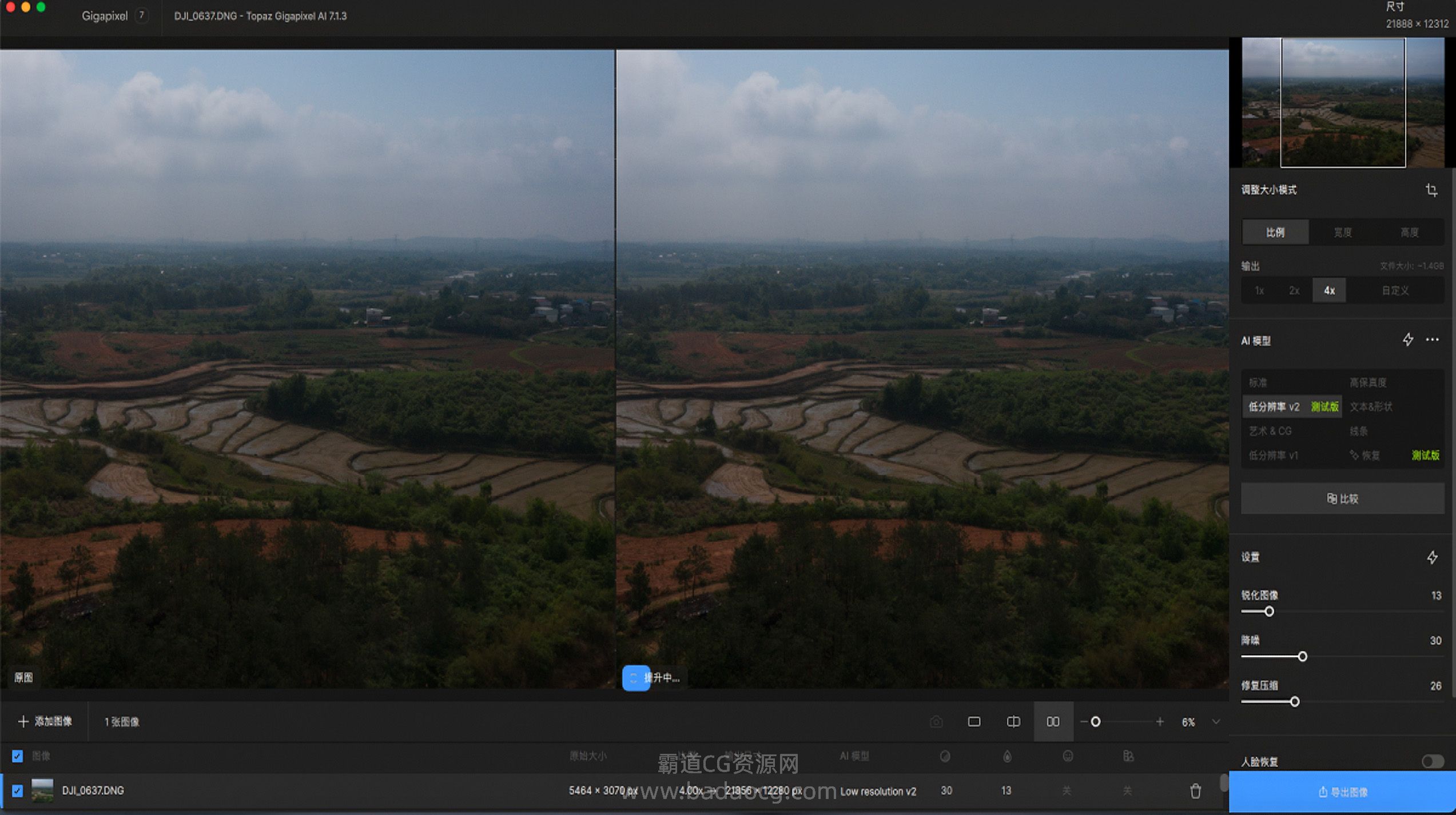Image resolution: width=1456 pixels, height=815 pixels.
Task: Click the noise column header icon
Action: [x=945, y=756]
